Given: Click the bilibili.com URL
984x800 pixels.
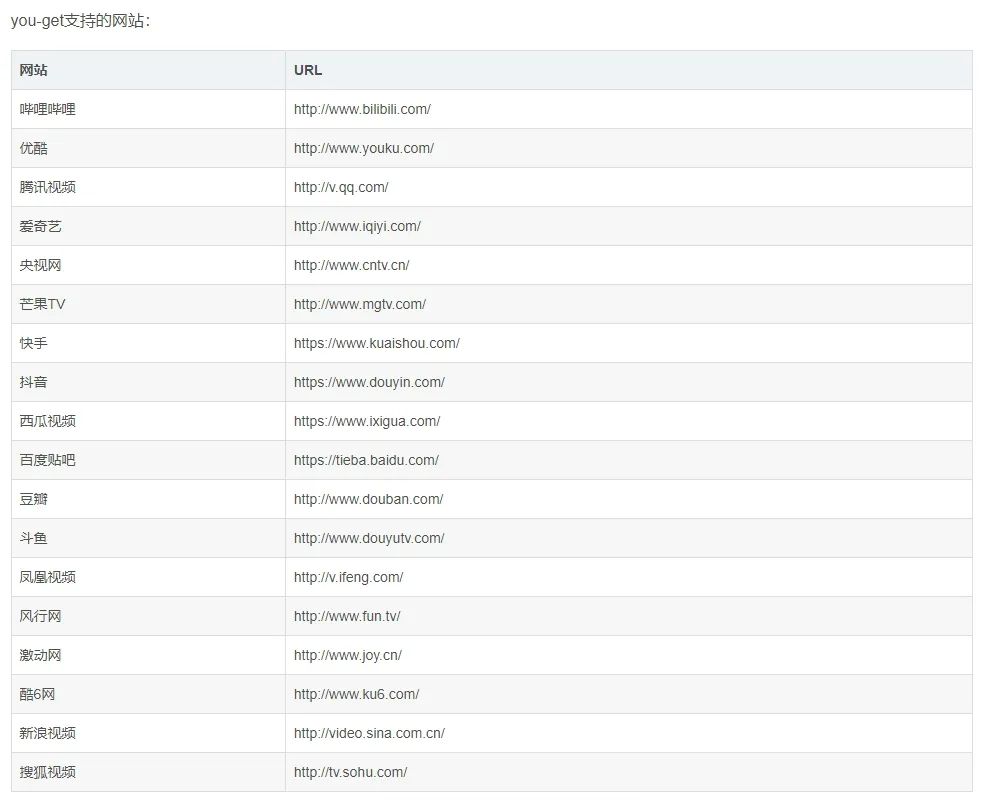Looking at the screenshot, I should (362, 109).
